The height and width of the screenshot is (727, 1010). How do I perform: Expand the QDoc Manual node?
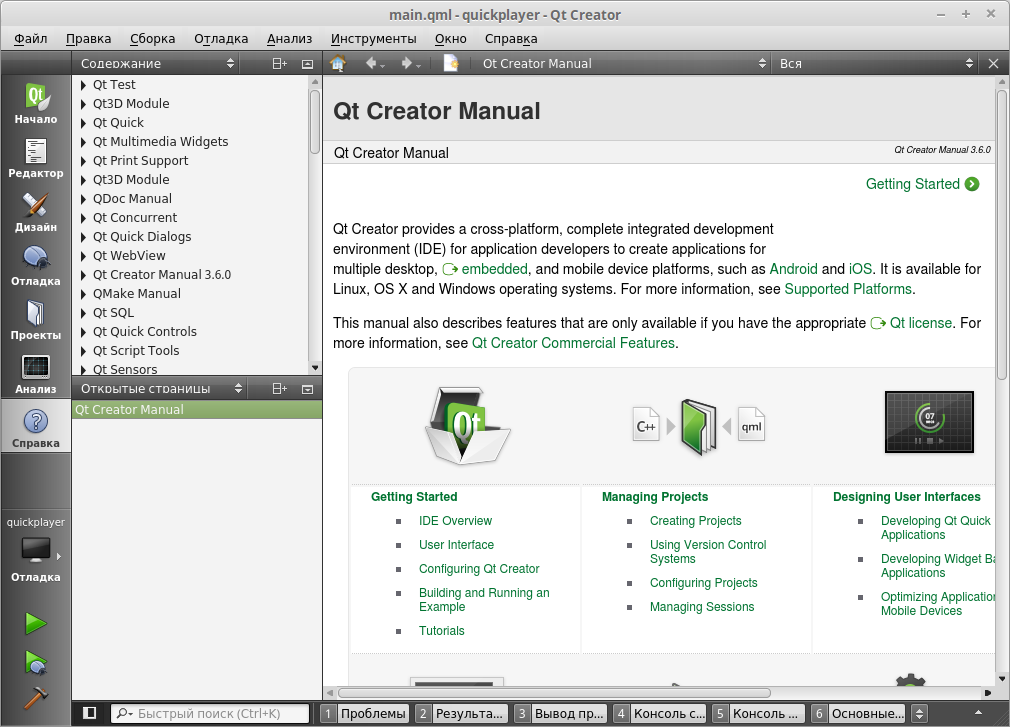tap(83, 199)
